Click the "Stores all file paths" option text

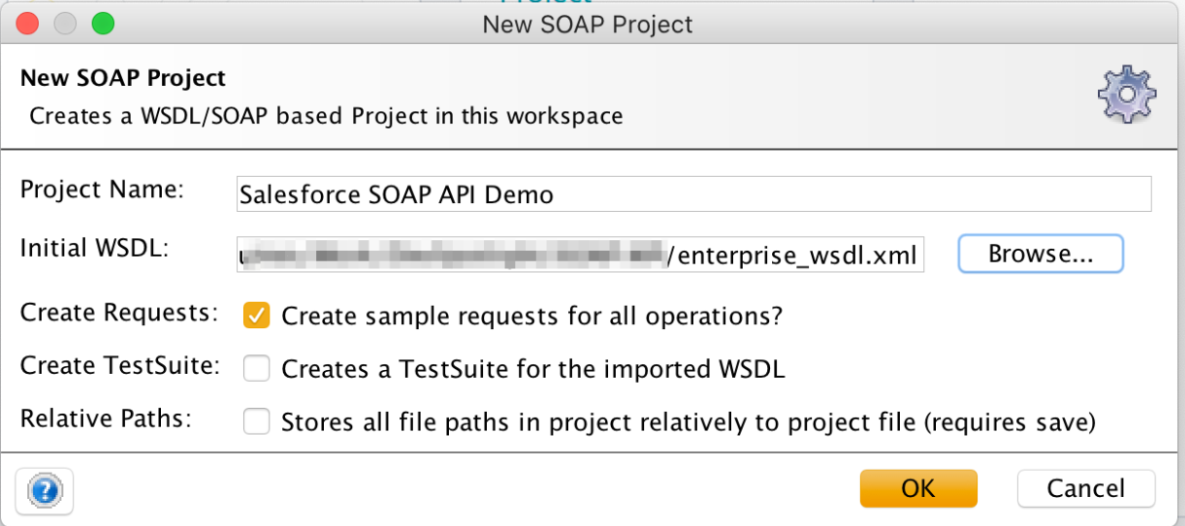point(688,422)
